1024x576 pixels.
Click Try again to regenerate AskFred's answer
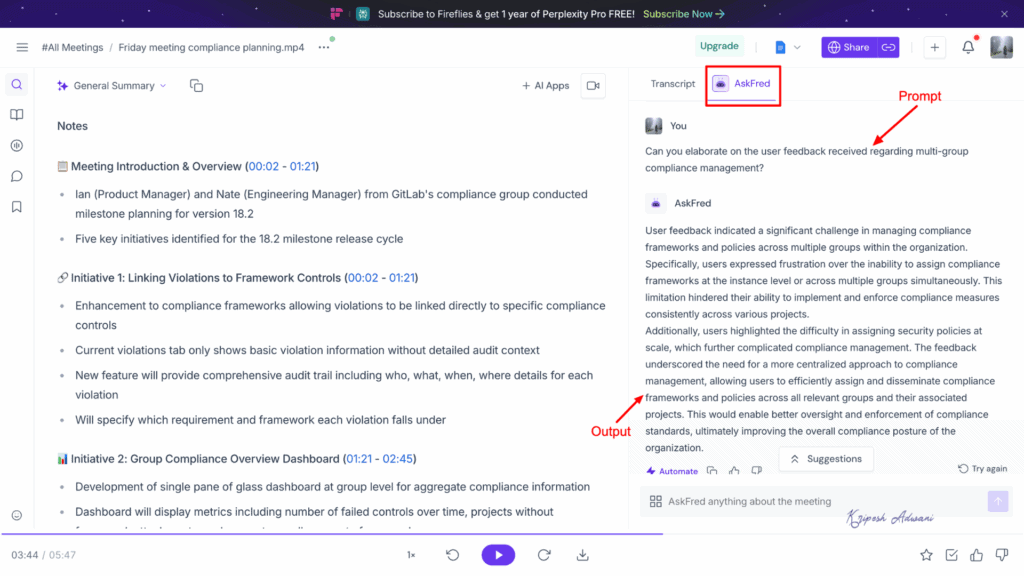[x=982, y=468]
